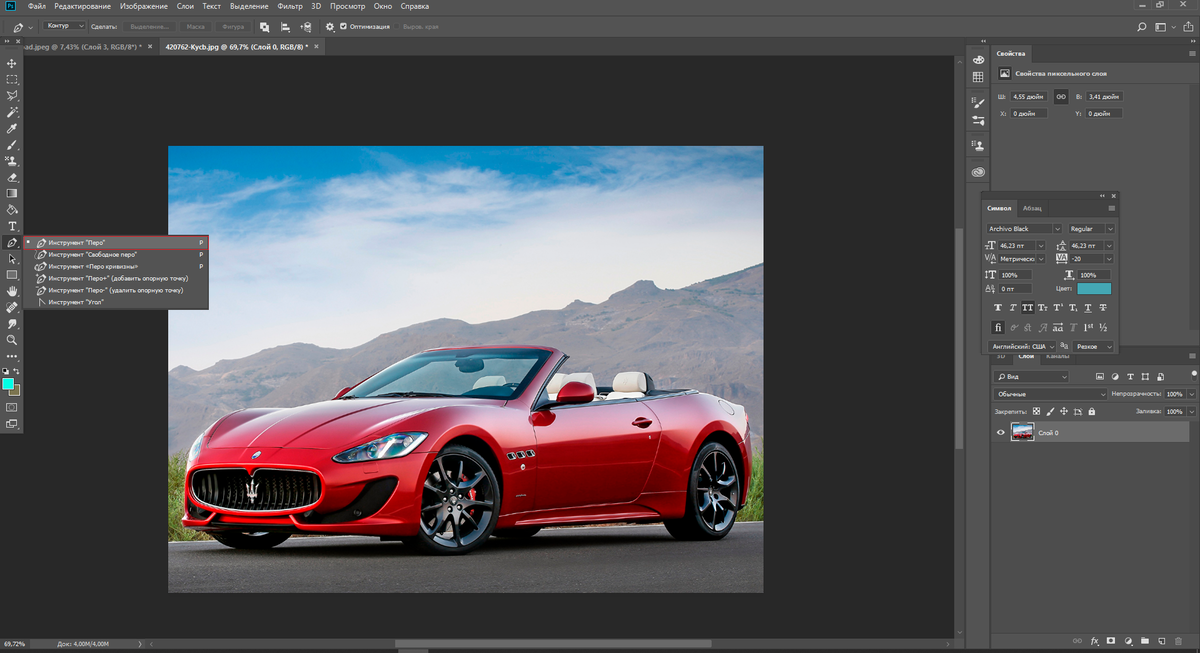Screen dimensions: 1200x653
Task: Select the Type tool in toolbar
Action: [x=12, y=226]
